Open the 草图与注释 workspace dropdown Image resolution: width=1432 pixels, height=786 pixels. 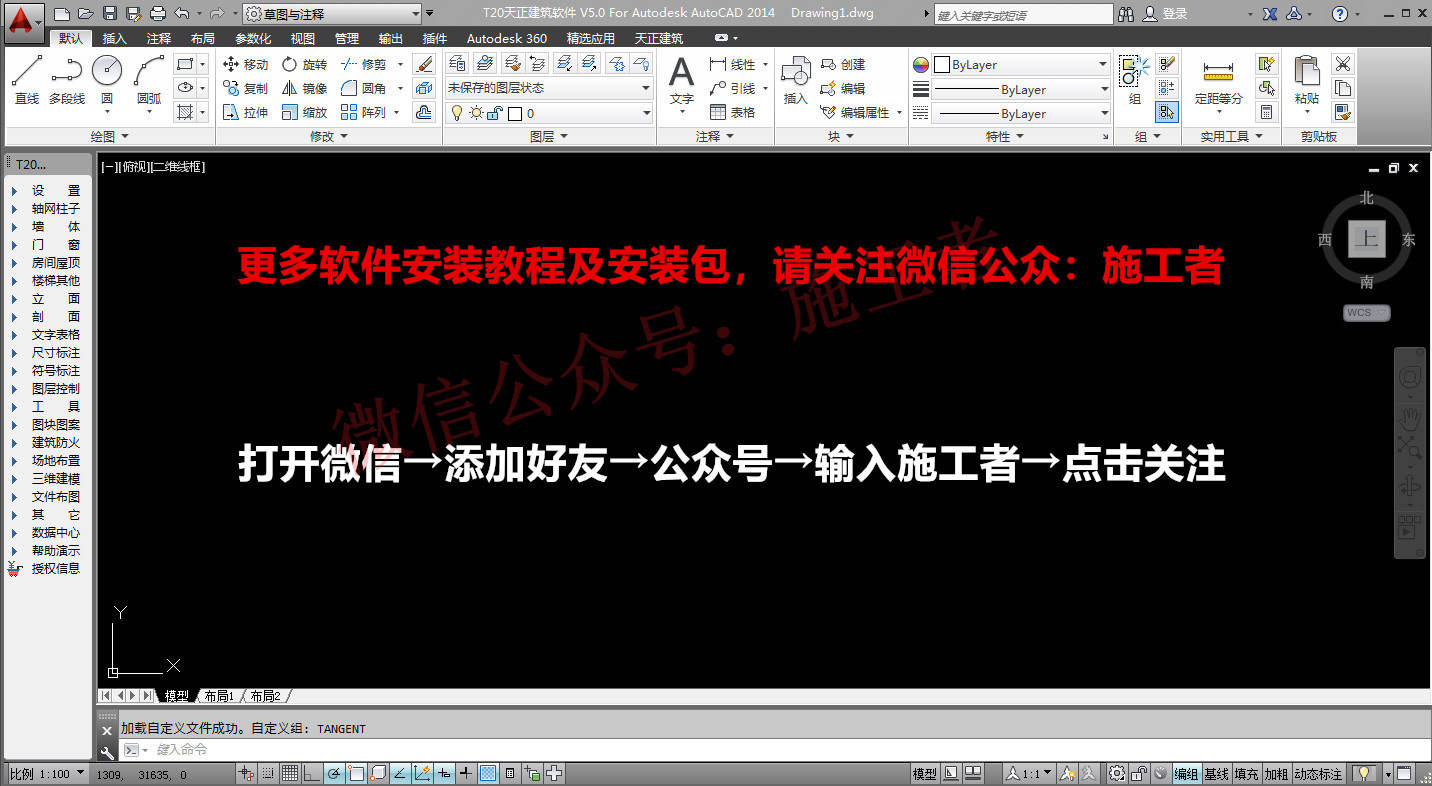(x=332, y=14)
